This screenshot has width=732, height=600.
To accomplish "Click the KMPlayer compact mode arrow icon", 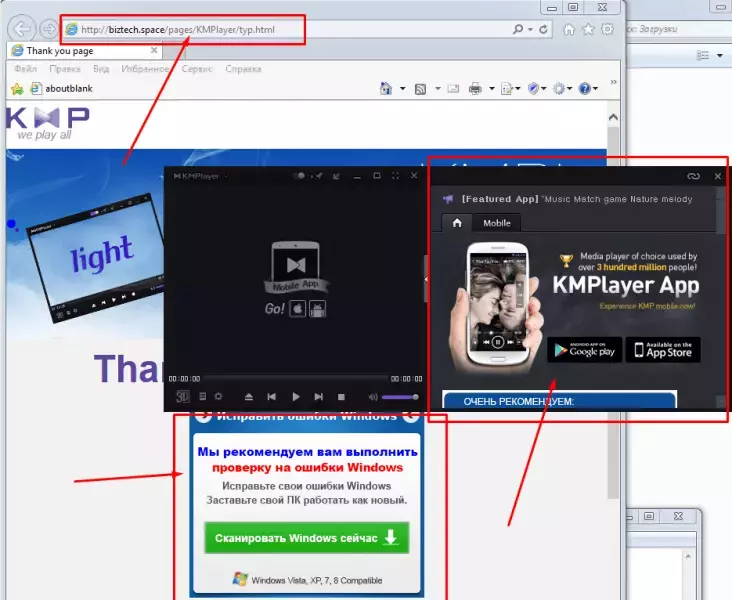I will (x=336, y=176).
